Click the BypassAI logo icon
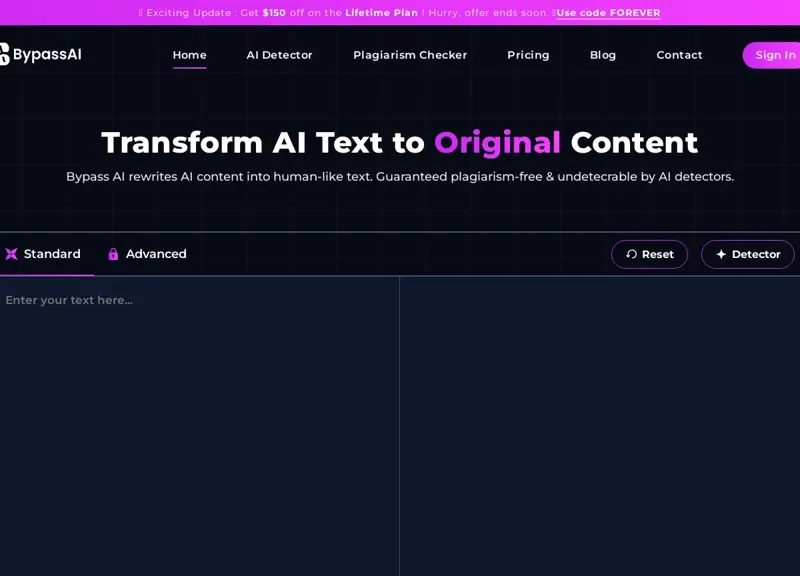The image size is (800, 576). pos(4,54)
